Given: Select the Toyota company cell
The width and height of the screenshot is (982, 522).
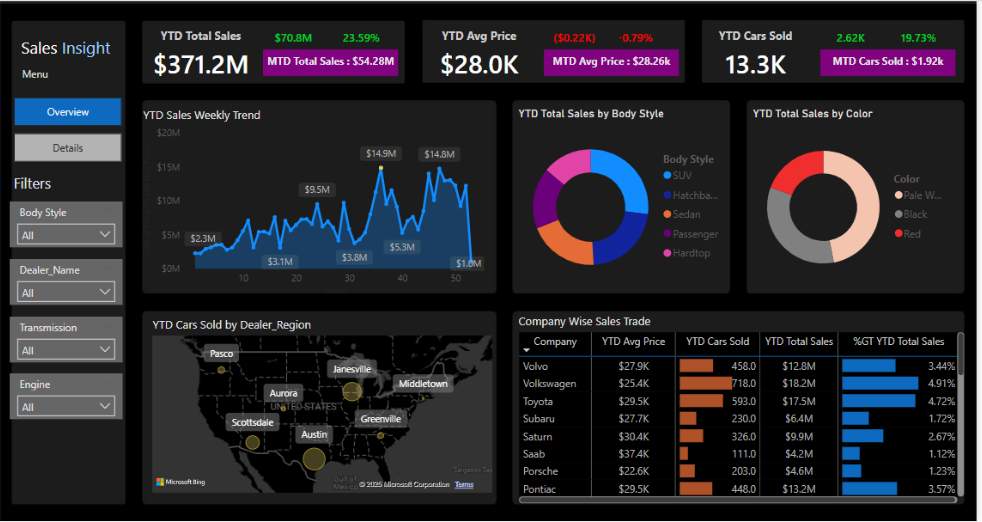Looking at the screenshot, I should 539,401.
